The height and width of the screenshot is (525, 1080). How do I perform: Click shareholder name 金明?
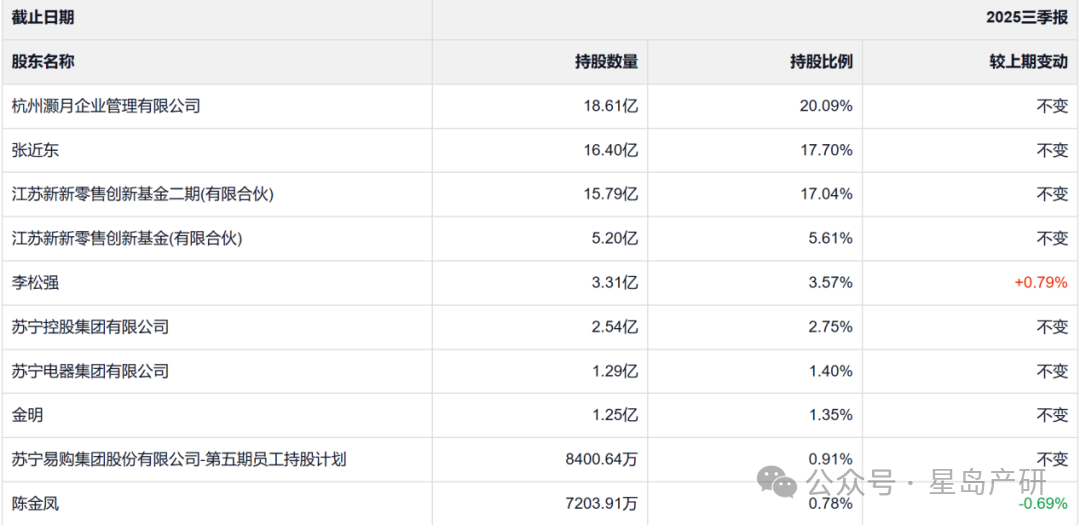pos(27,415)
